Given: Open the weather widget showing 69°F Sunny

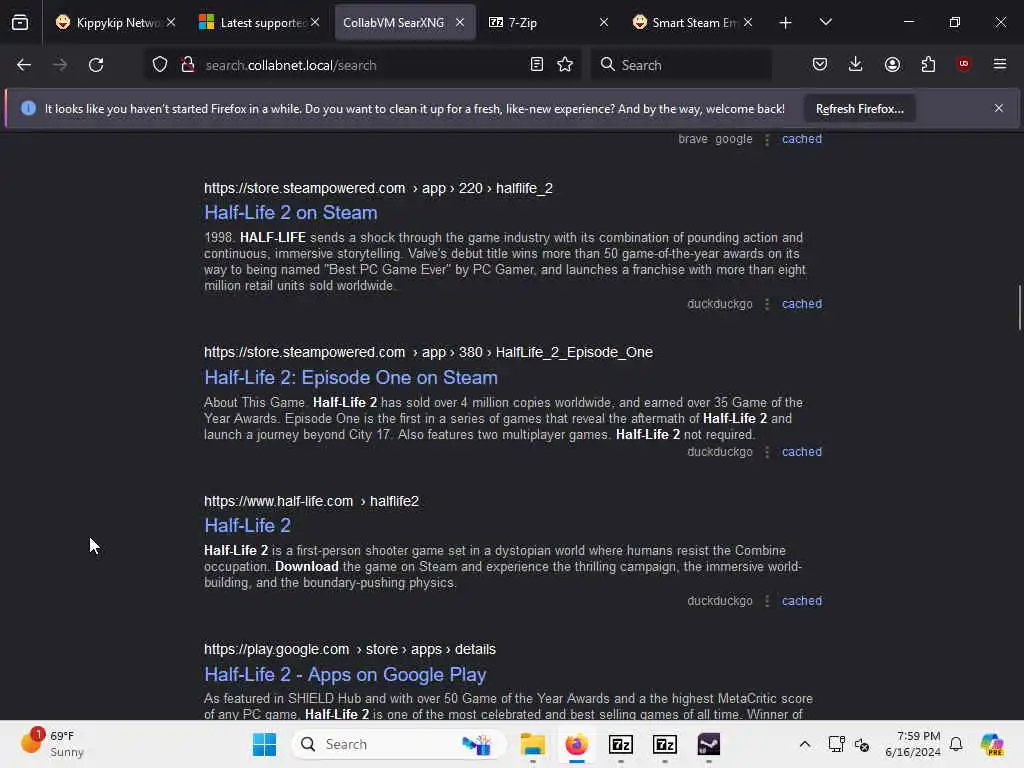Looking at the screenshot, I should 54,744.
